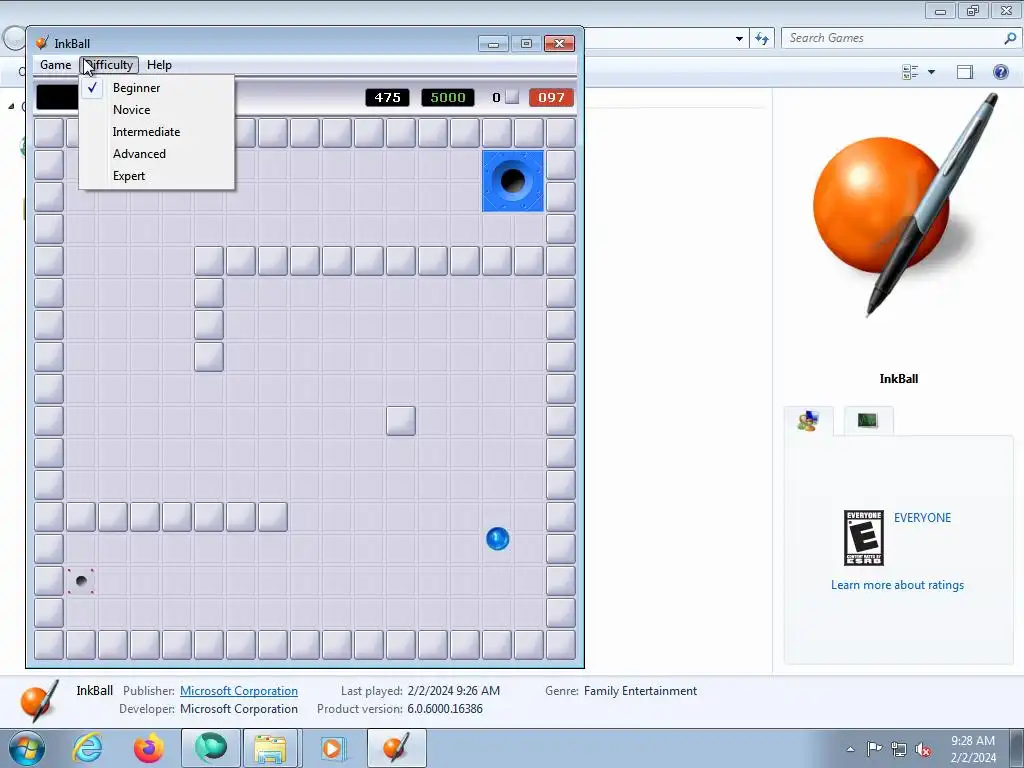Screen dimensions: 1024x768
Task: Show hidden tray icons arrow
Action: 850,749
